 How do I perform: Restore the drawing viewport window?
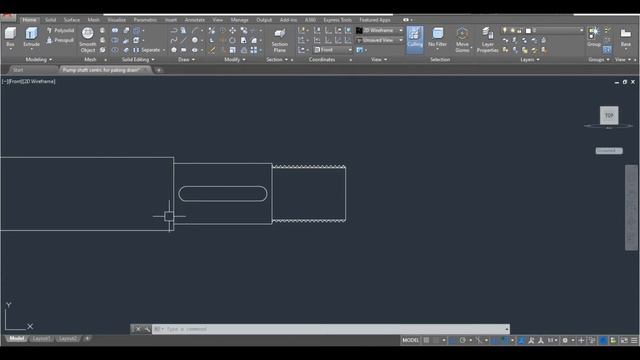tap(624, 82)
